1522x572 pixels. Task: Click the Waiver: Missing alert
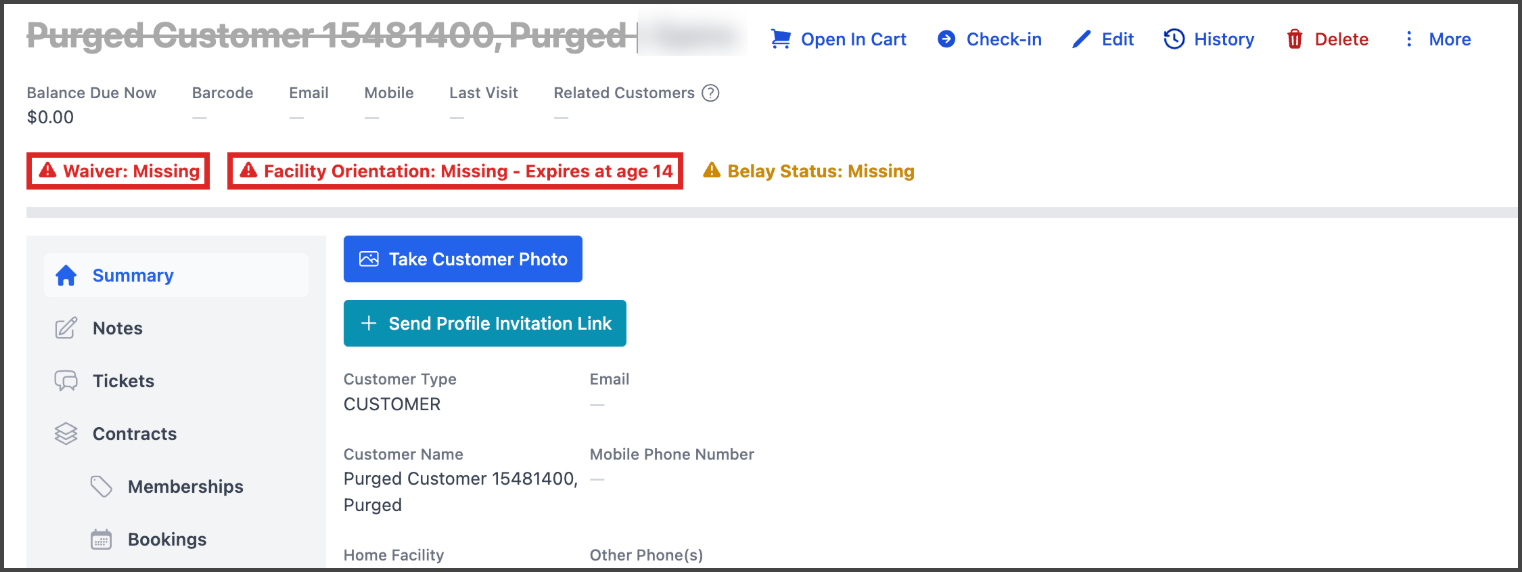coord(119,171)
